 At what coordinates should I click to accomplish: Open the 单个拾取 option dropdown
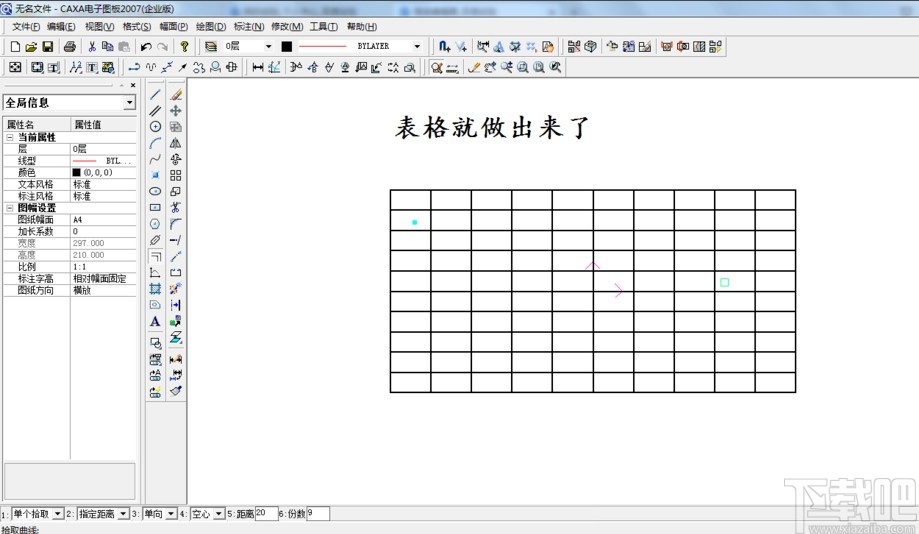point(57,514)
